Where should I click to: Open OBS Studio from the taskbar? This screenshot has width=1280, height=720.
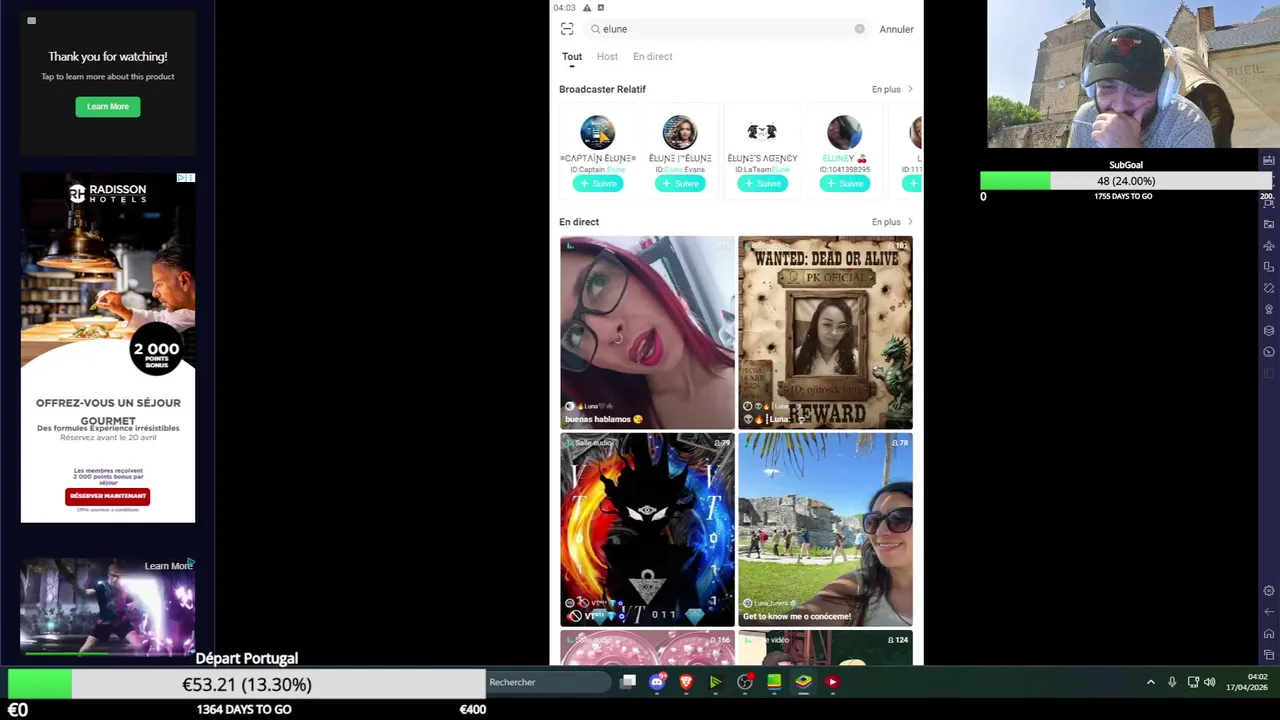pyautogui.click(x=745, y=682)
